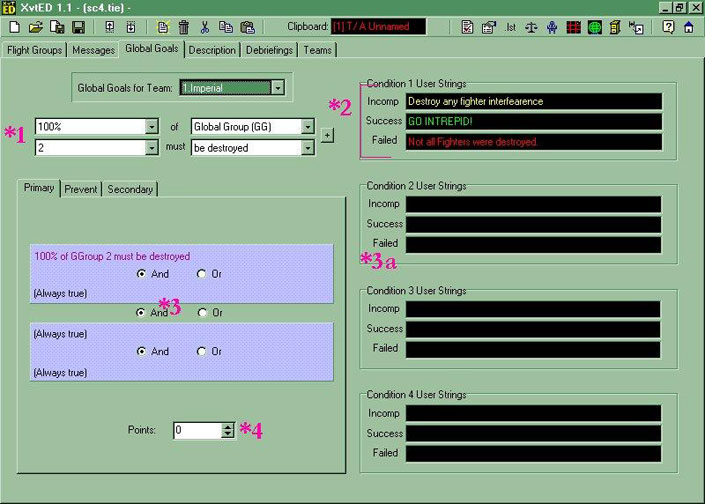This screenshot has width=705, height=504.
Task: Select And in first condition block
Action: pyautogui.click(x=141, y=274)
